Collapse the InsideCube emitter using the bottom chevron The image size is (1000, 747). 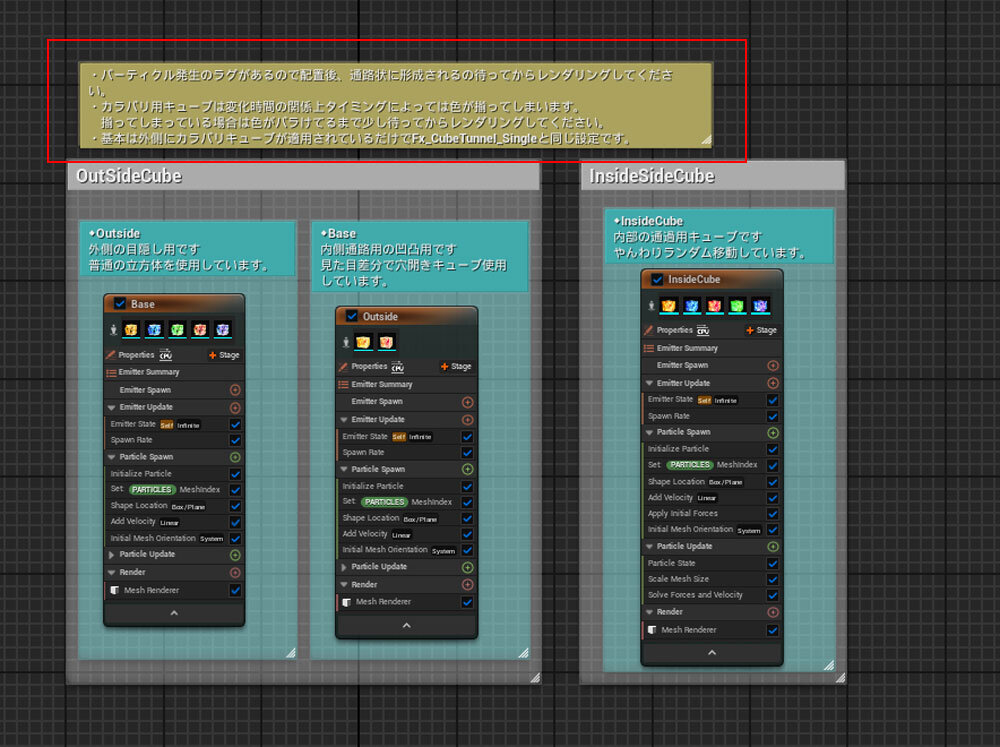point(711,652)
